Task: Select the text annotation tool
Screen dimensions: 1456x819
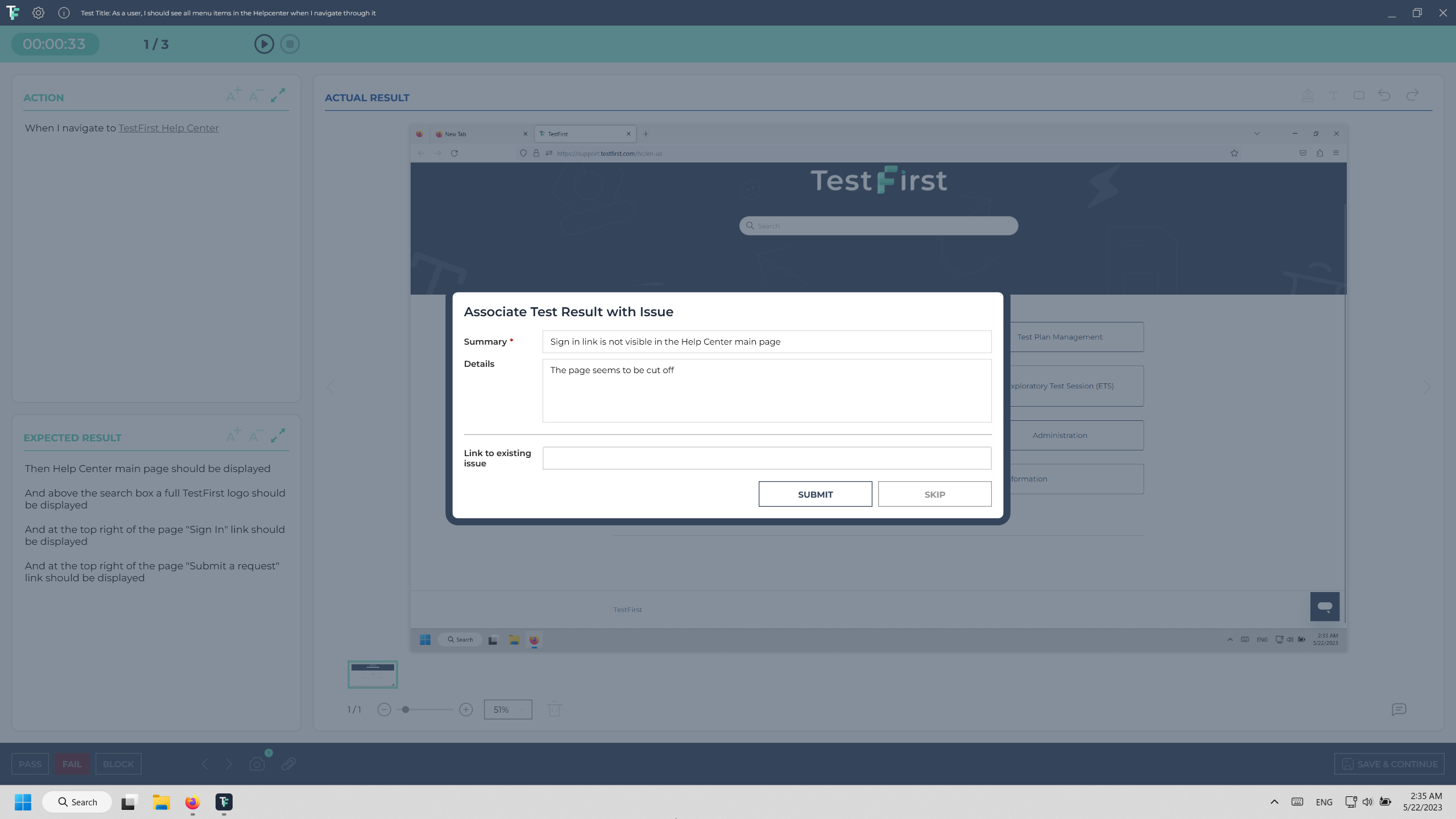Action: 1334,96
